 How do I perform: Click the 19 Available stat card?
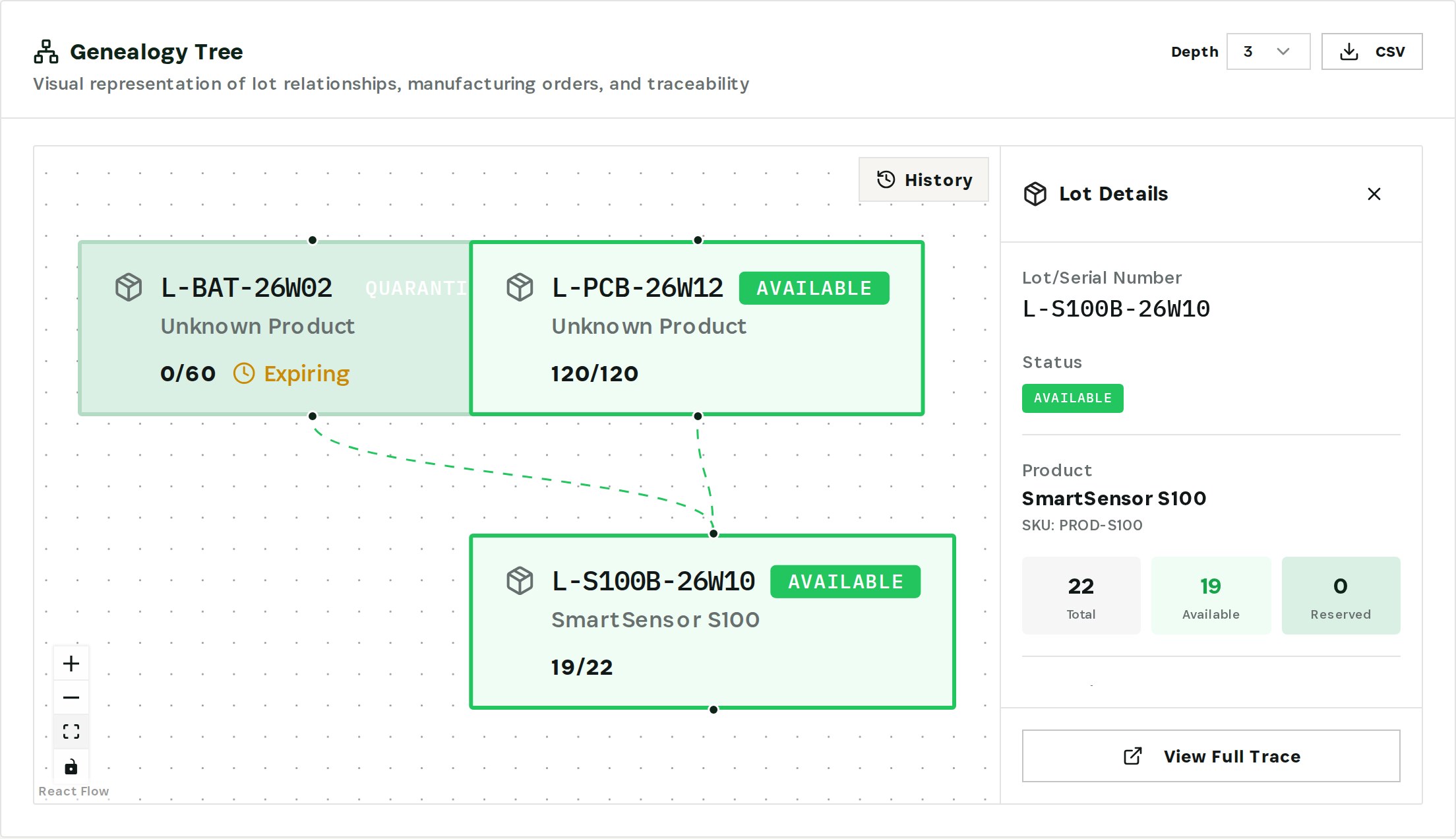point(1211,596)
